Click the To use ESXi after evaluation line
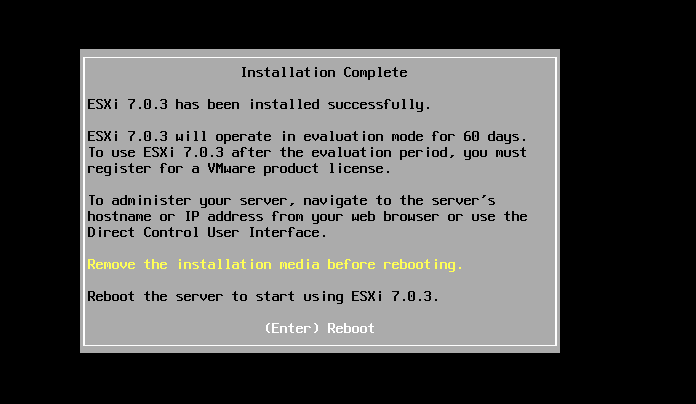696x404 pixels. click(307, 153)
